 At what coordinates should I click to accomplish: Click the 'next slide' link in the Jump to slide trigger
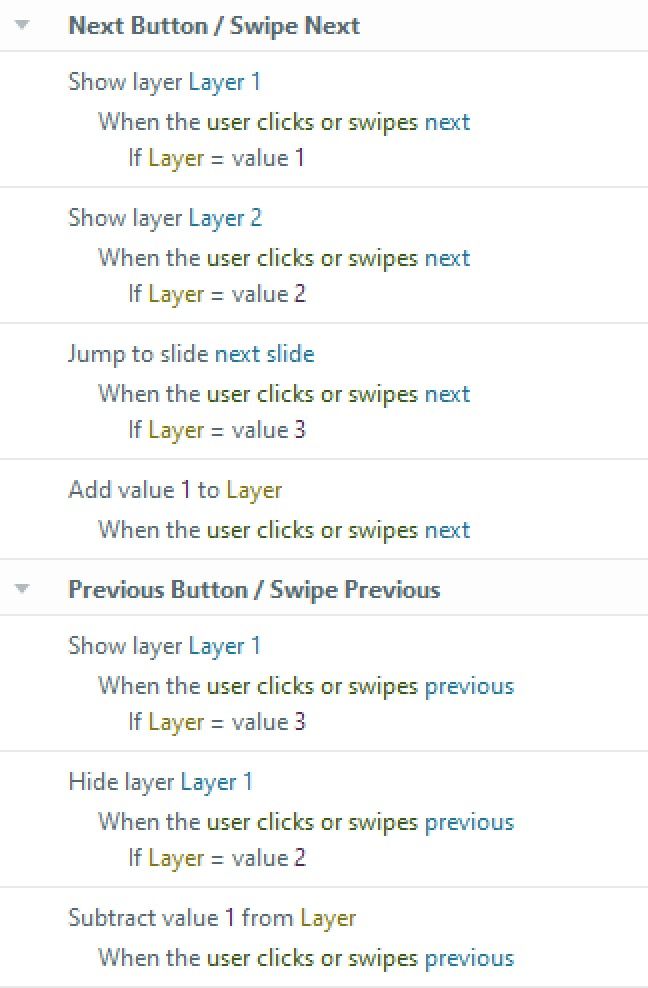point(264,354)
